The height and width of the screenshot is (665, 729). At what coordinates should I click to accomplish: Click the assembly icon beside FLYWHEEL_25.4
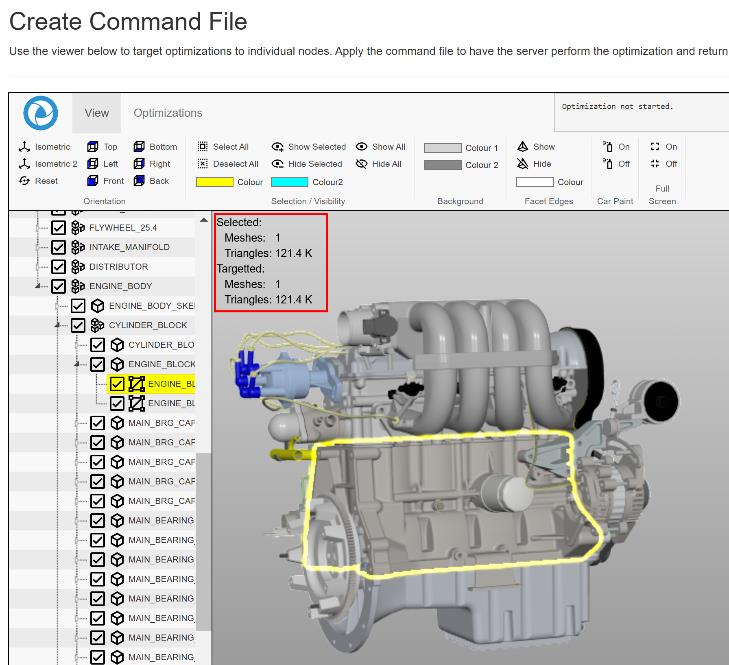[78, 228]
